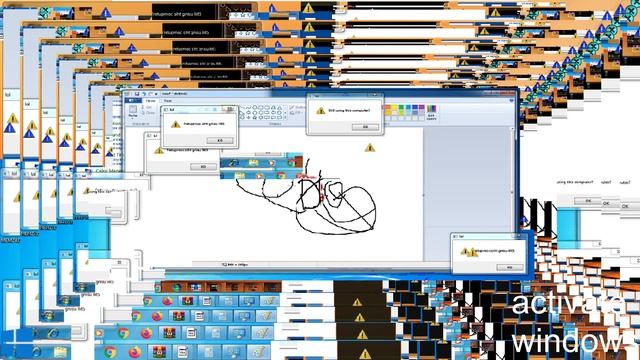Switch to the View tab in Paint
The image size is (640, 360).
click(168, 100)
